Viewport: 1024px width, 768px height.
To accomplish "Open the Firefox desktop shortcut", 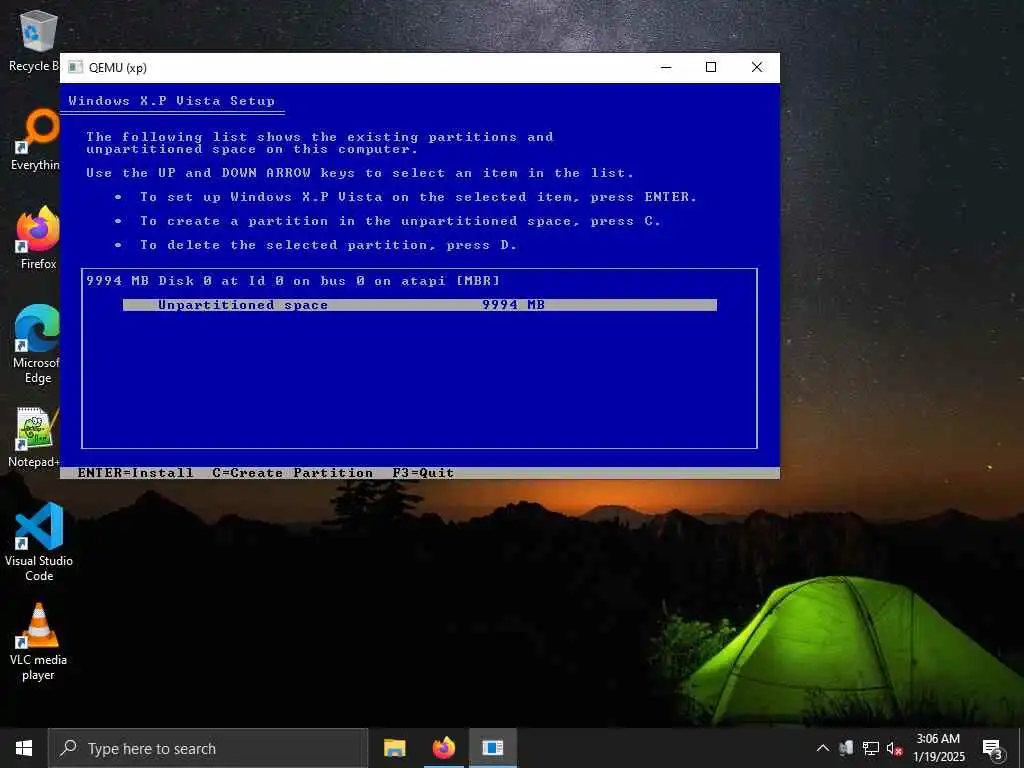I will pyautogui.click(x=38, y=238).
